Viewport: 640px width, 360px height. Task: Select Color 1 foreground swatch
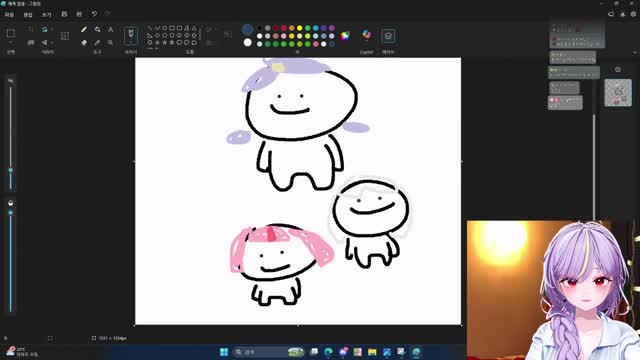tap(247, 29)
